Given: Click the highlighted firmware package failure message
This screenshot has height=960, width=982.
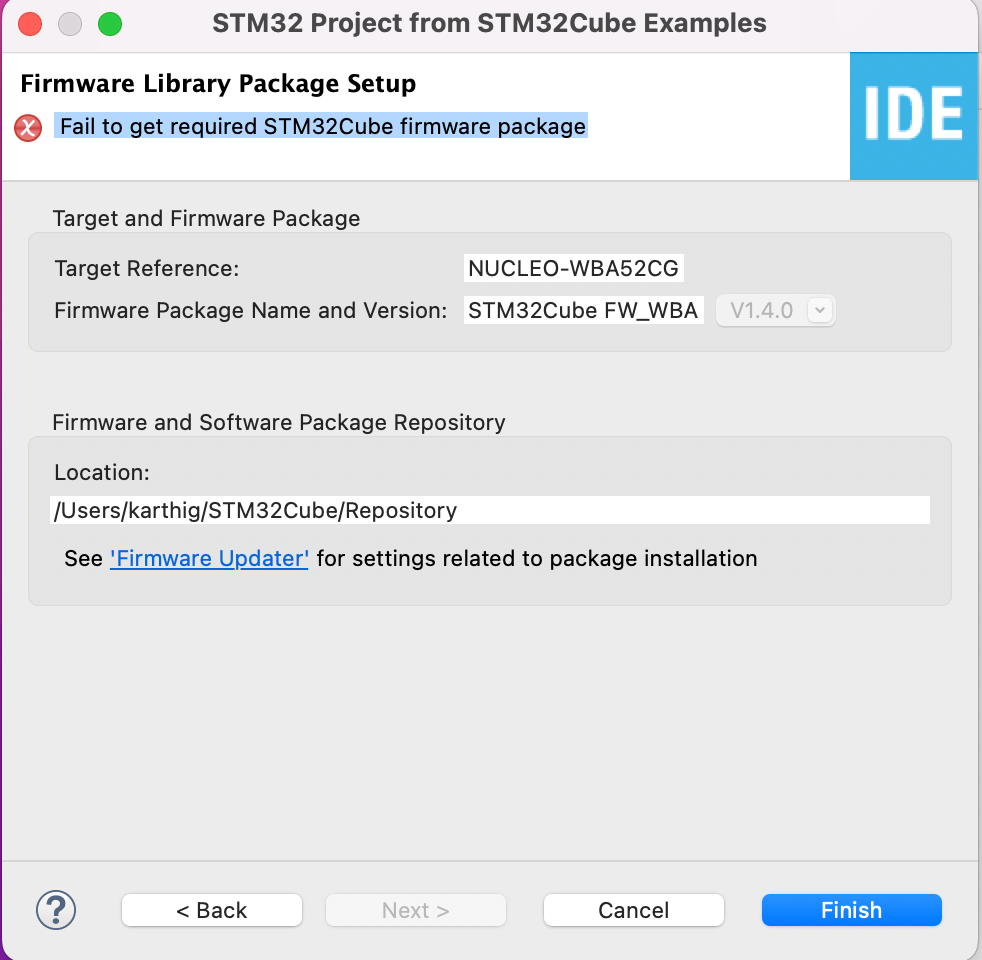Looking at the screenshot, I should pos(322,127).
